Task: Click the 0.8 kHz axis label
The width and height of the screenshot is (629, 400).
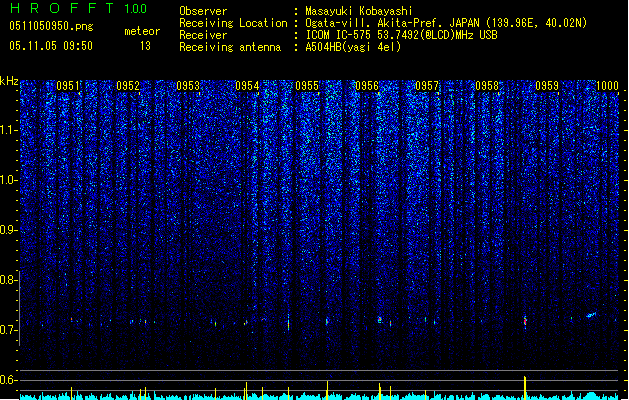Action: point(8,280)
